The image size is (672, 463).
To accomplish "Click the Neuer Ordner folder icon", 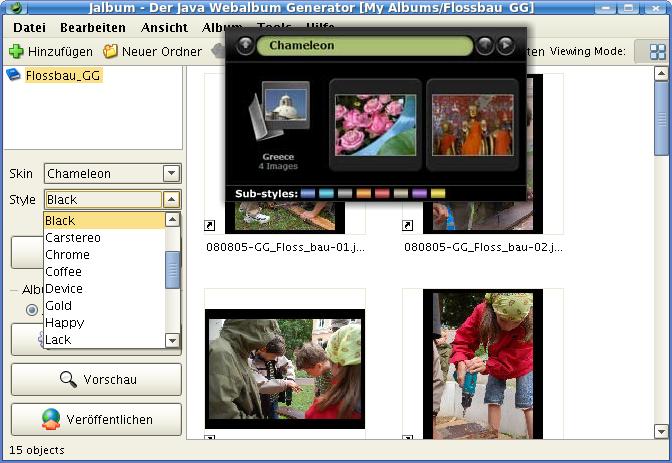I will 111,51.
